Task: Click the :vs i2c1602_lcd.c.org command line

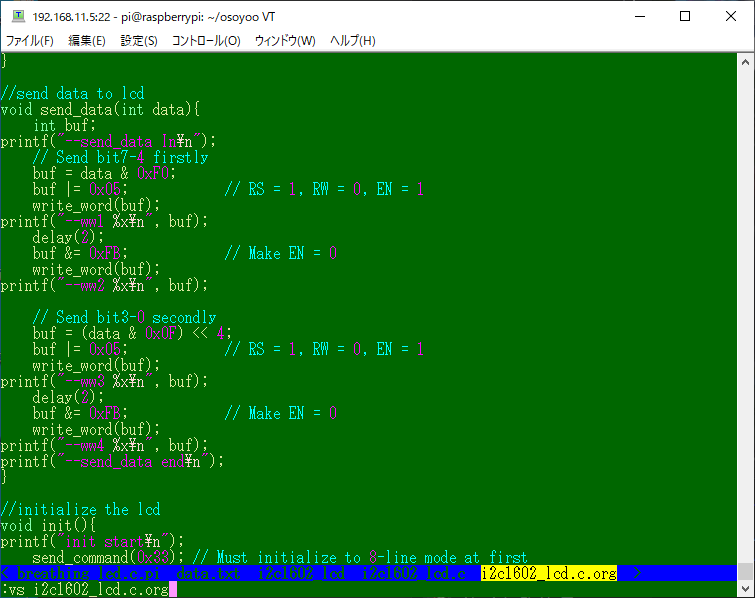Action: point(85,589)
